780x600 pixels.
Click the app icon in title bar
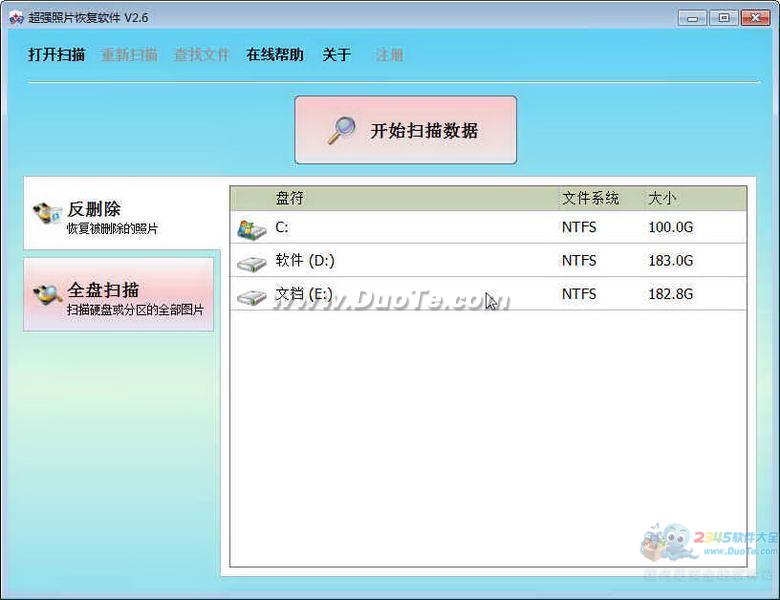click(x=15, y=18)
